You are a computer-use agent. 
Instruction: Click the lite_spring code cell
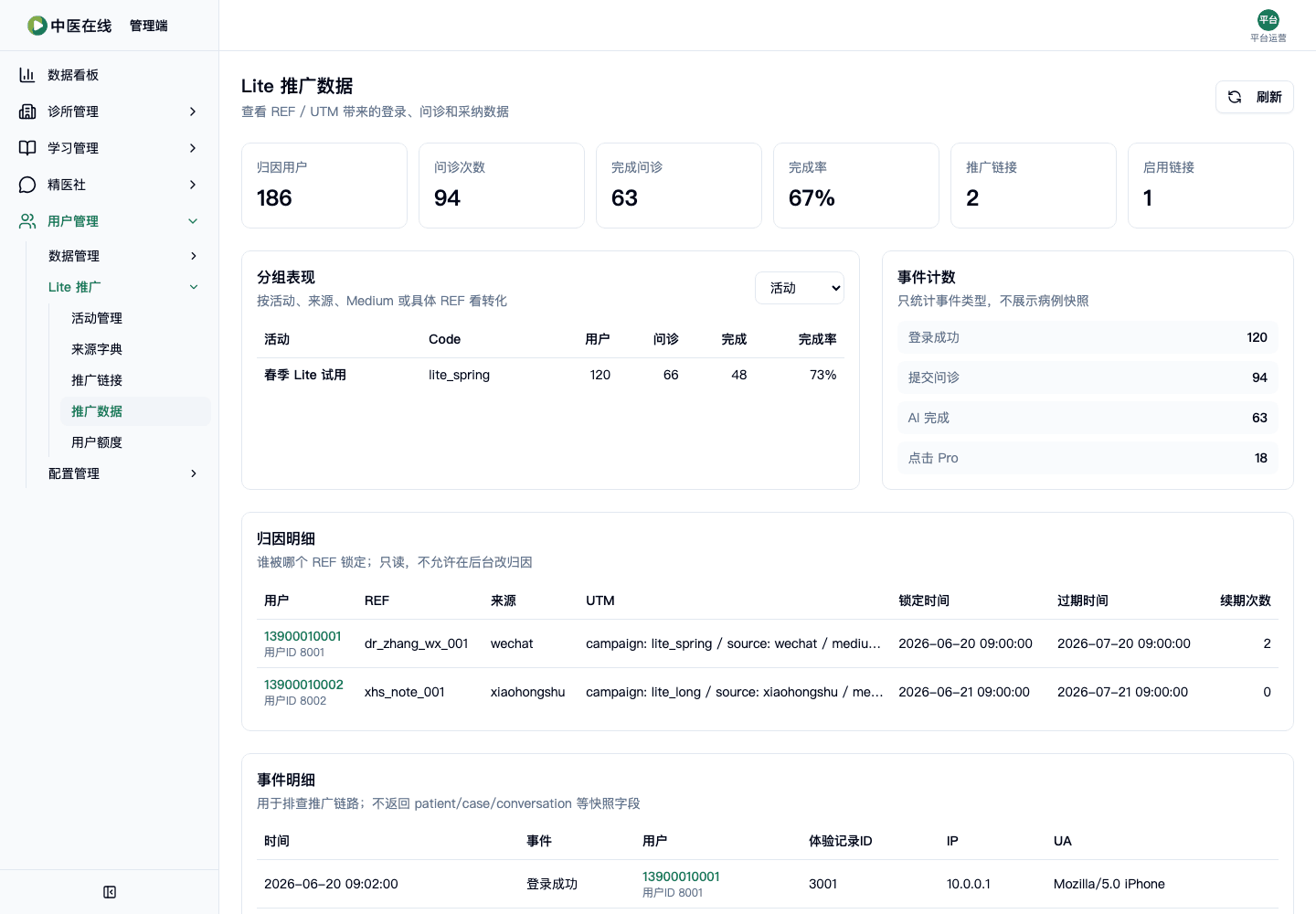coord(459,375)
